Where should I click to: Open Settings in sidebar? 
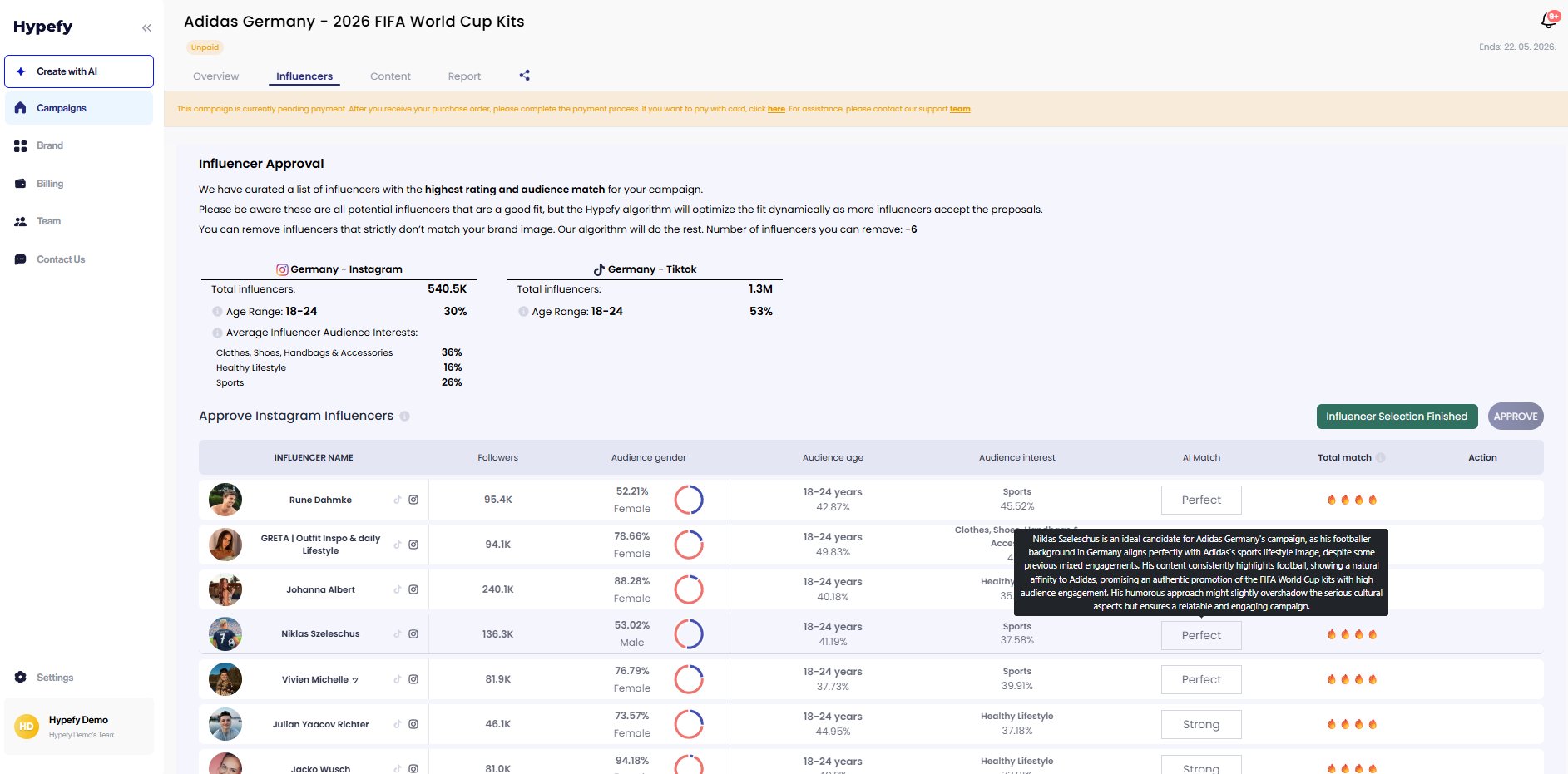[79, 678]
